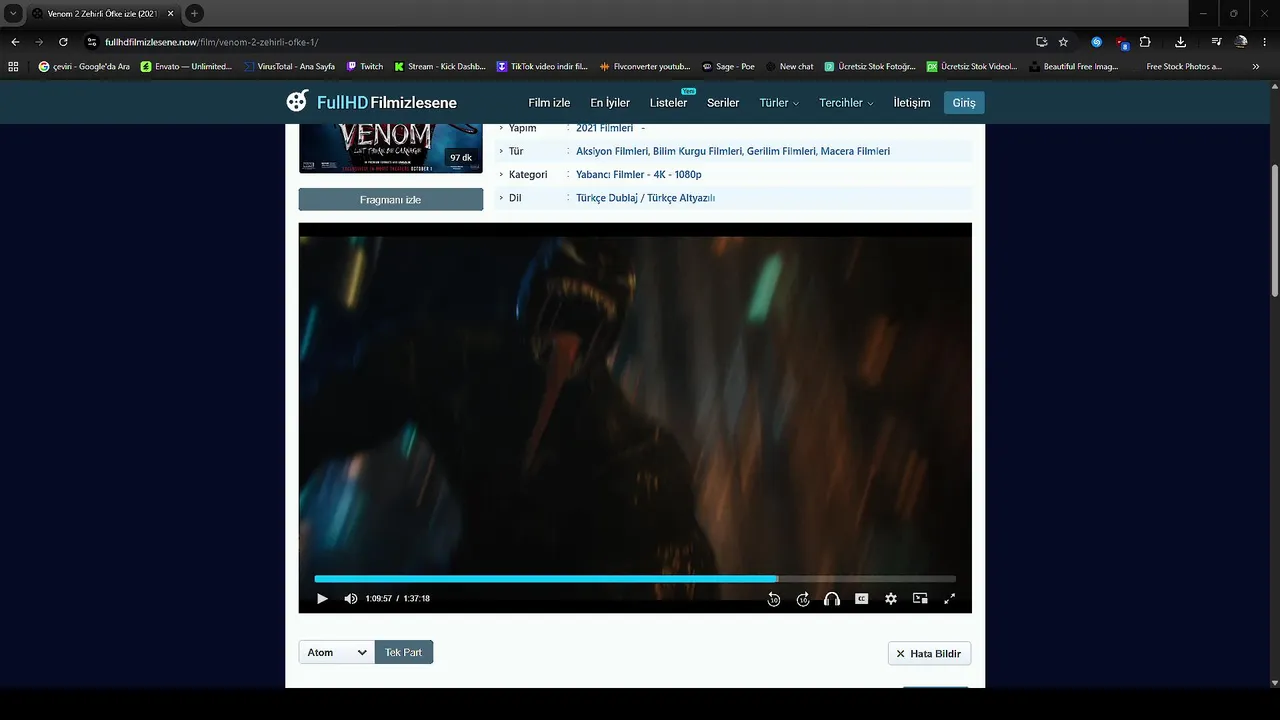Screen dimensions: 1280x720
Task: Open the Twitch bookmark
Action: 365,67
